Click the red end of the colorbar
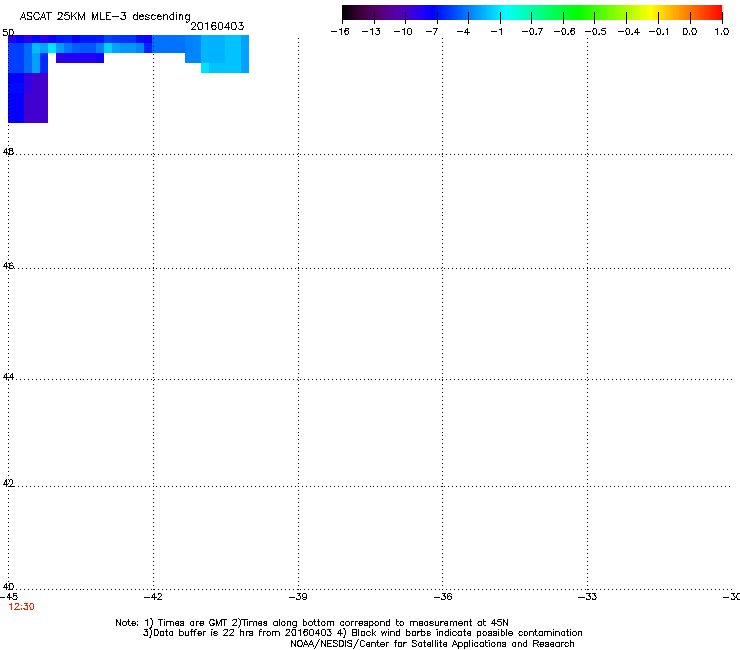 713,13
